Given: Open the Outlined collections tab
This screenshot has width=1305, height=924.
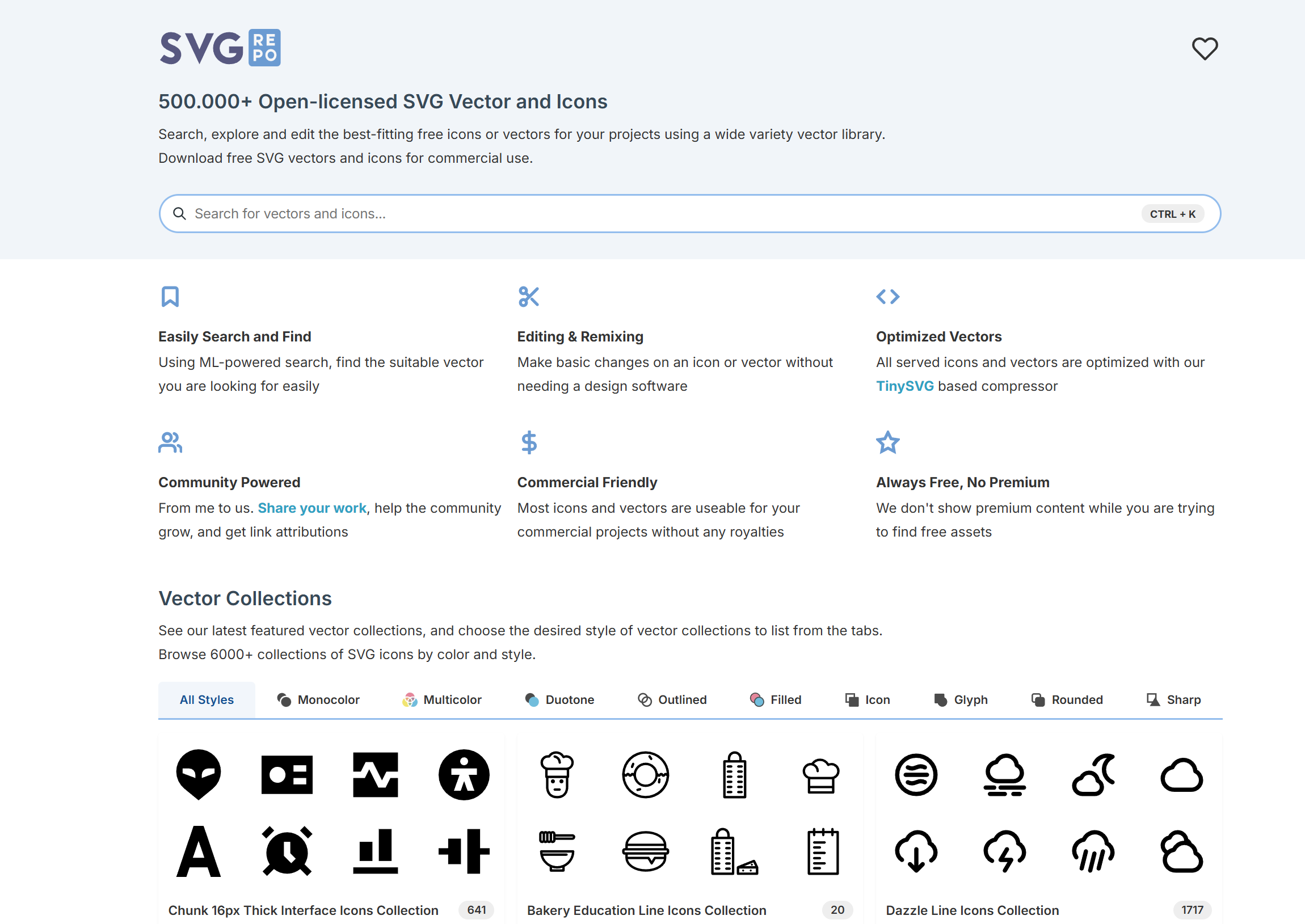Looking at the screenshot, I should click(672, 699).
